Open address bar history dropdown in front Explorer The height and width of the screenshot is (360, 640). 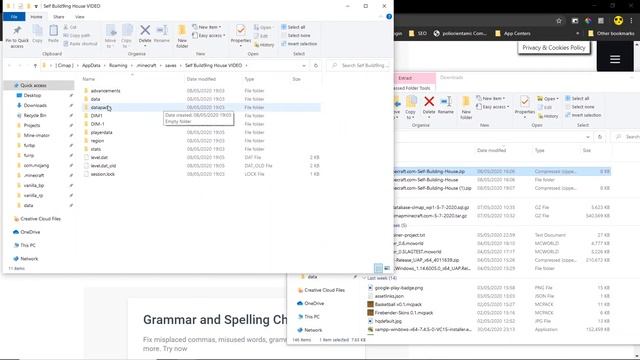click(x=304, y=66)
